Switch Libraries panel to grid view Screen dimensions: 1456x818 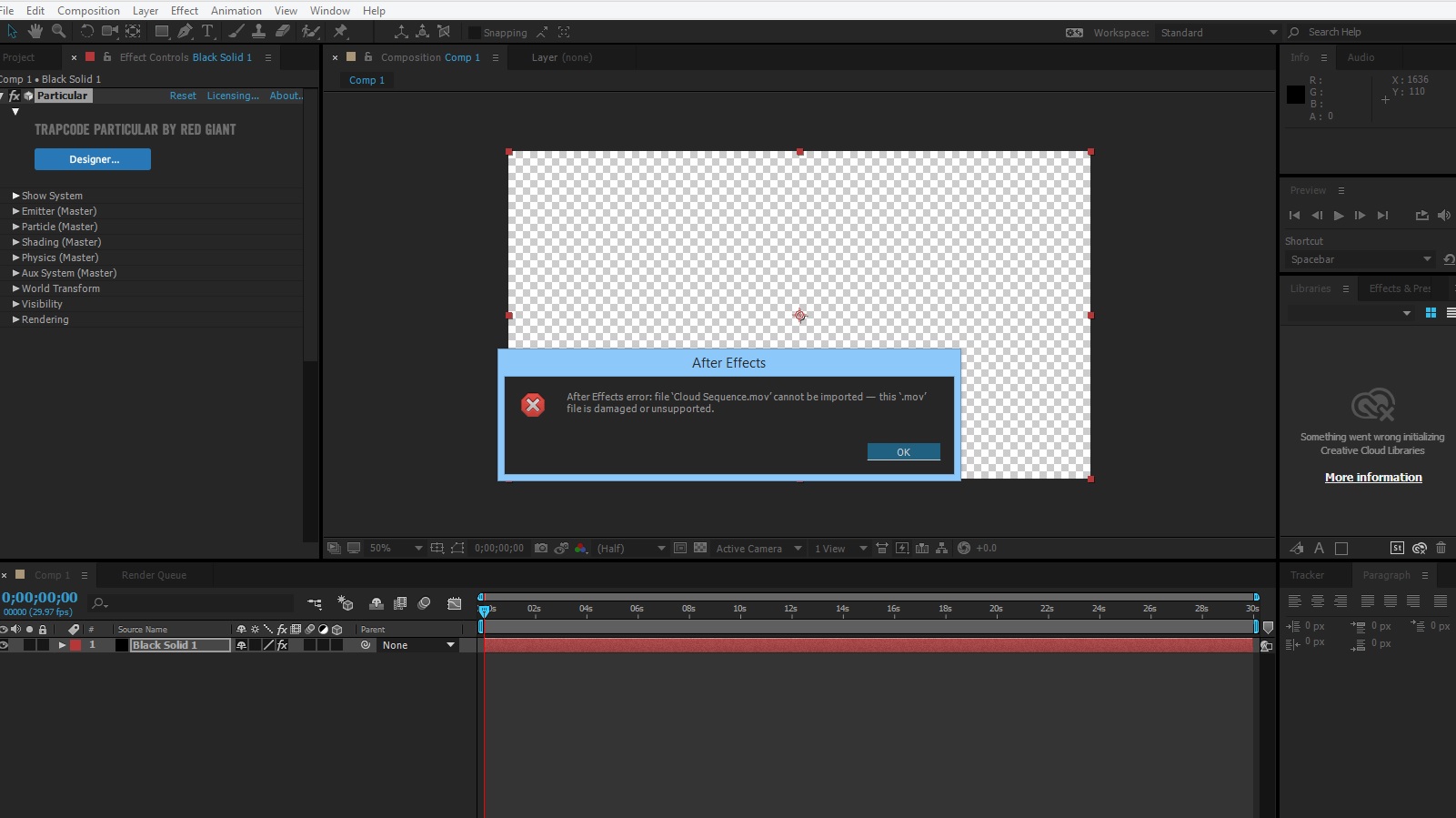click(1431, 313)
